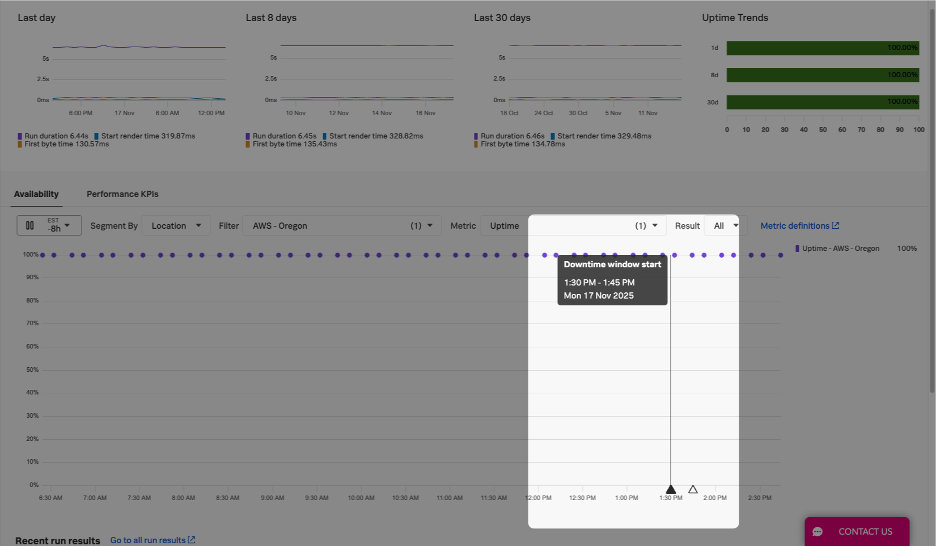The width and height of the screenshot is (936, 546).
Task: Click external link icon beside Go to all run results
Action: point(192,540)
